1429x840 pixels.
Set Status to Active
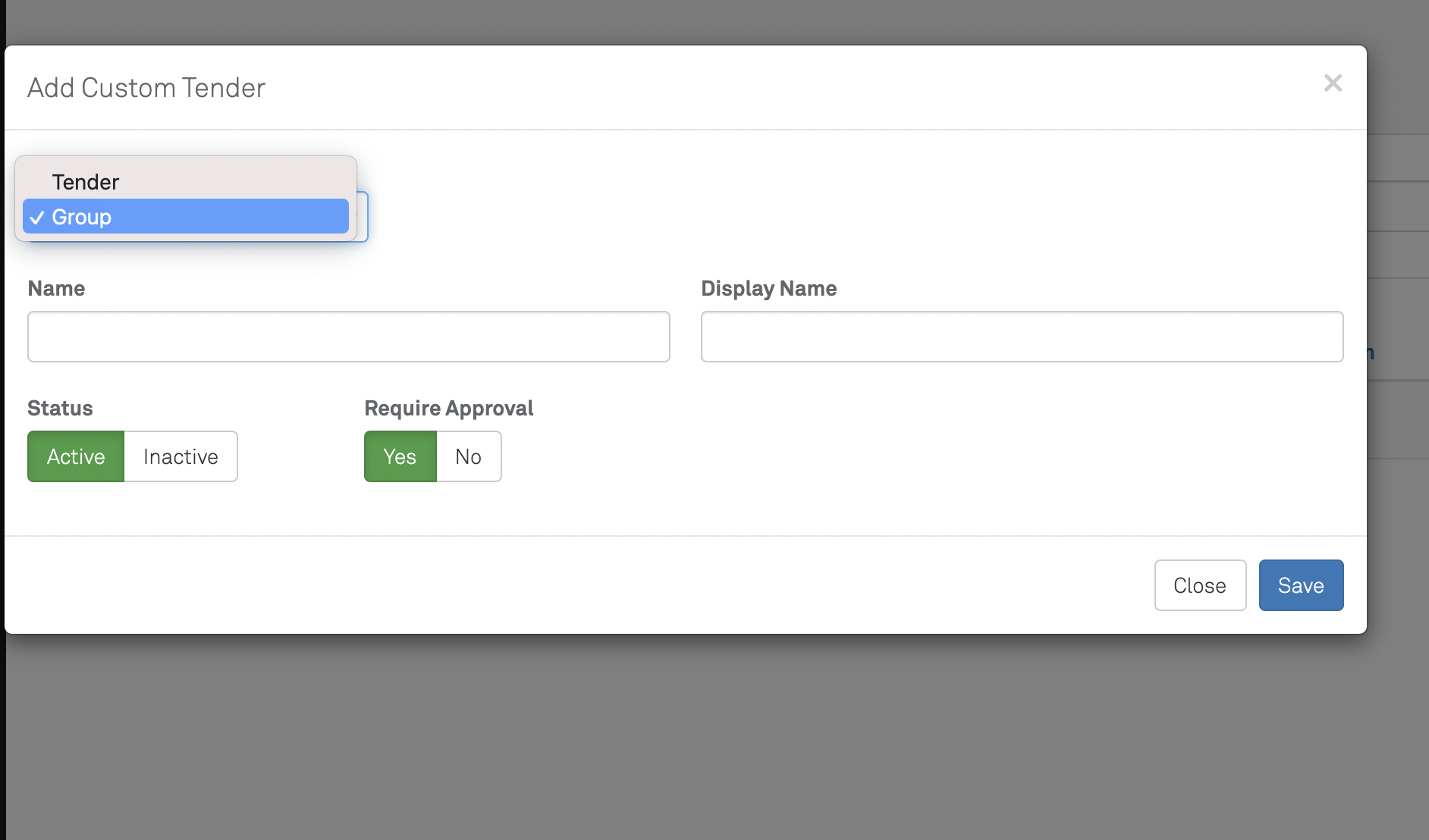76,456
